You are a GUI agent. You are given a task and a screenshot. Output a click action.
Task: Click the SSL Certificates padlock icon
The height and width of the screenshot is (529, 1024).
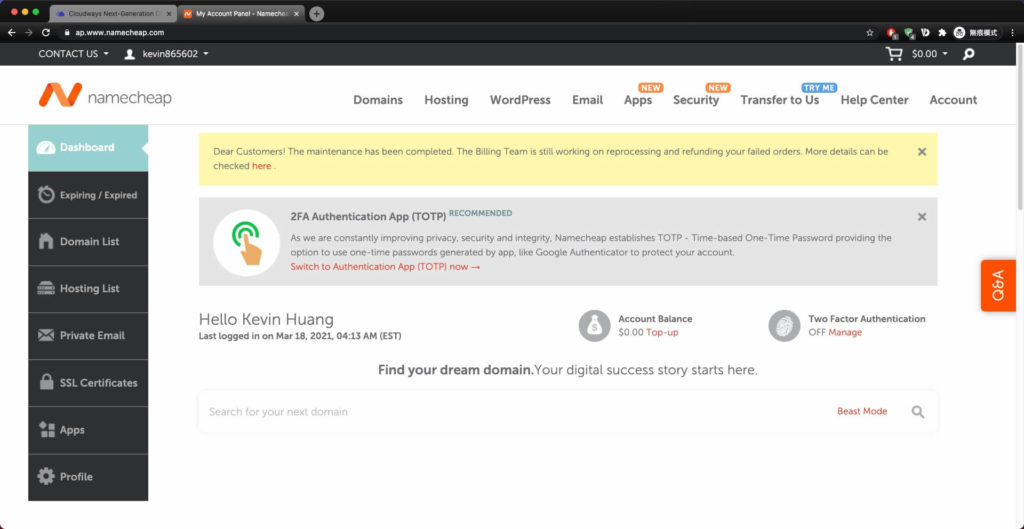coord(46,382)
